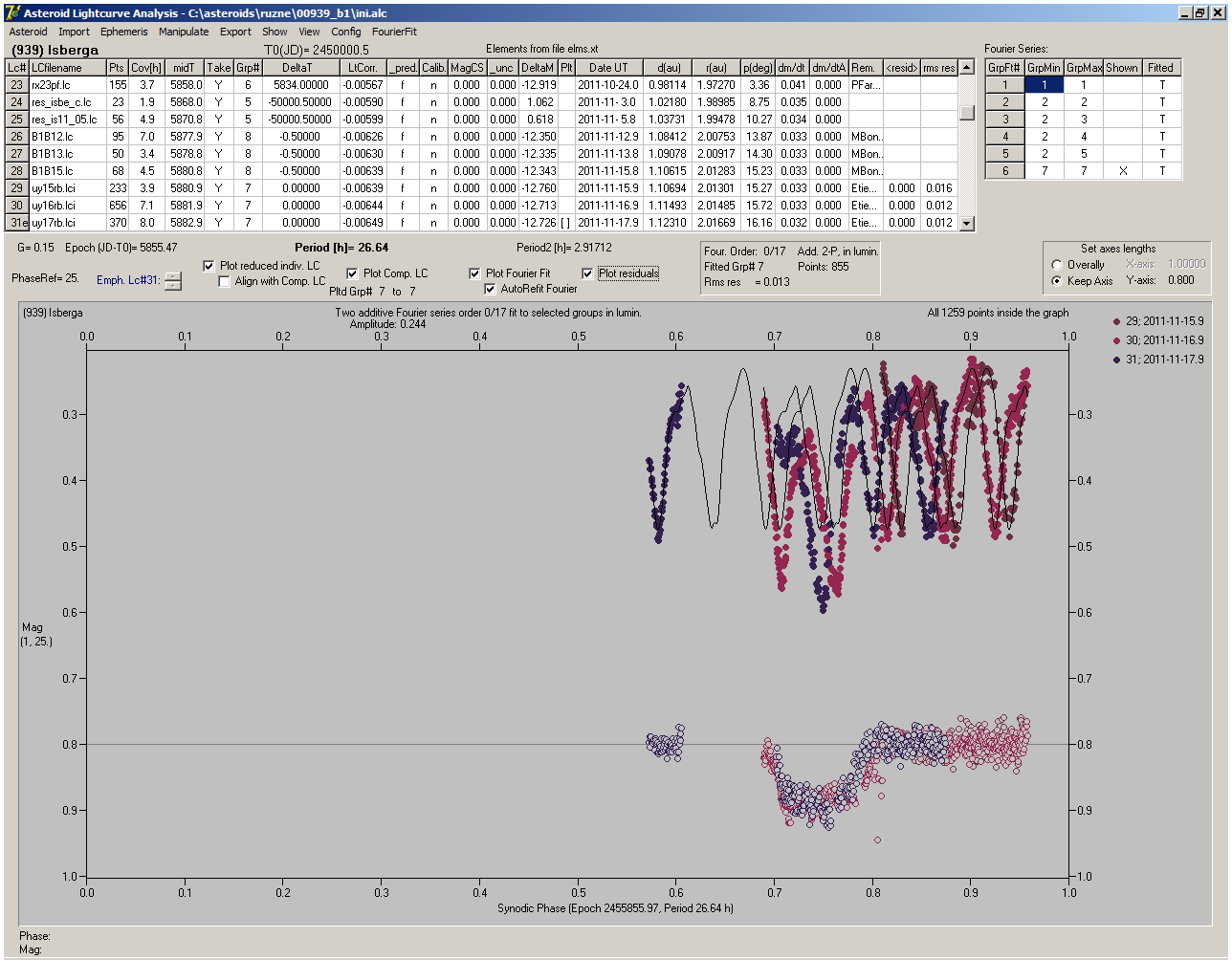Image resolution: width=1232 pixels, height=960 pixels.
Task: Click the Y-axis 0.800 value
Action: tap(1180, 281)
